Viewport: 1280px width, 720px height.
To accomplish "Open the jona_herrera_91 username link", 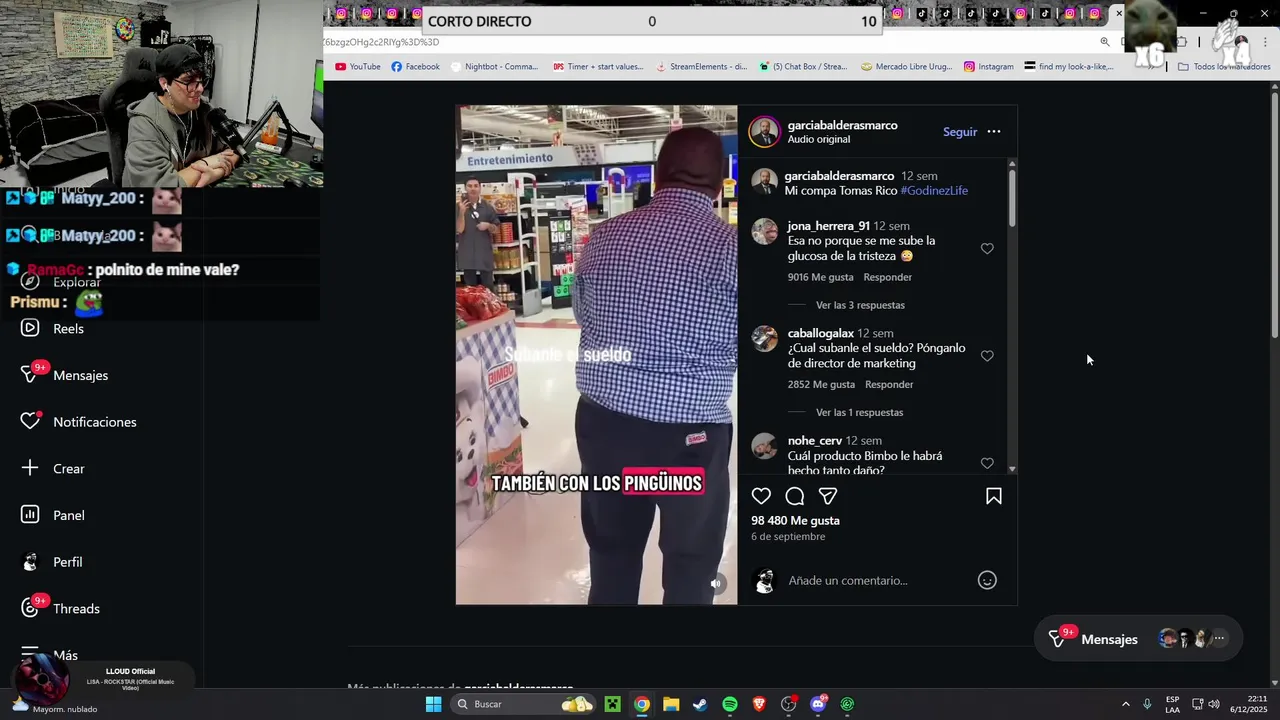I will pyautogui.click(x=828, y=226).
